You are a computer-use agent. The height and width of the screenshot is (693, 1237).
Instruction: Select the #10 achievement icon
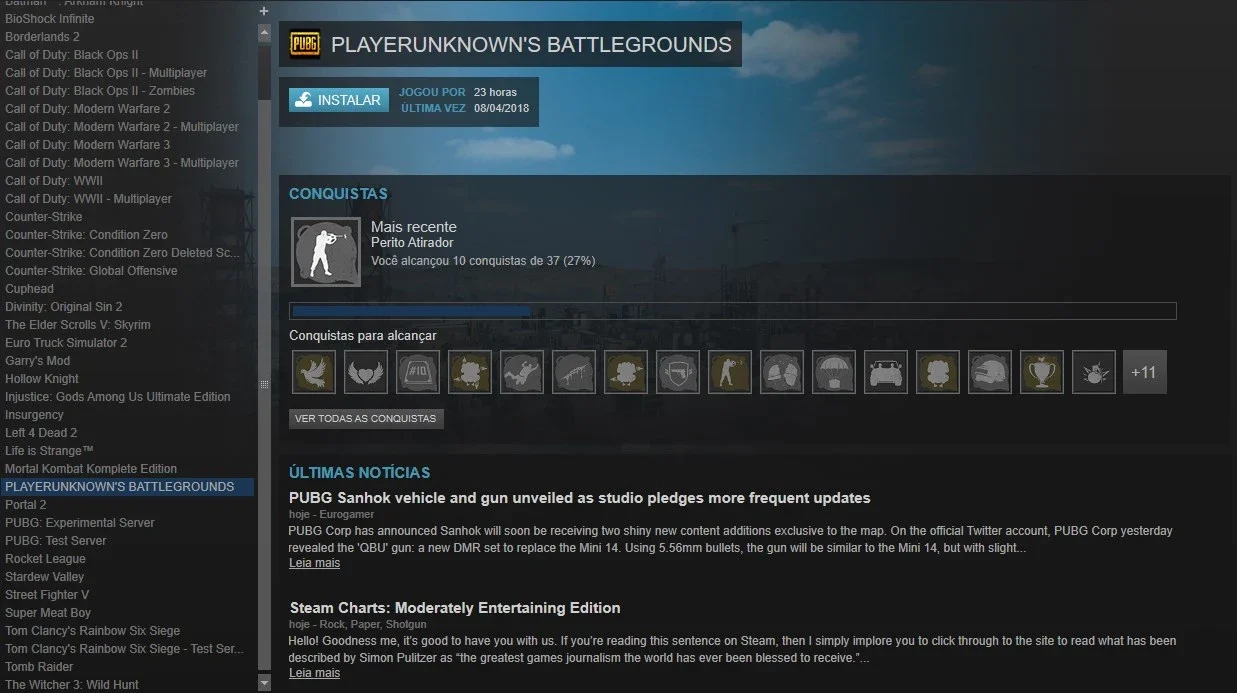pos(418,372)
